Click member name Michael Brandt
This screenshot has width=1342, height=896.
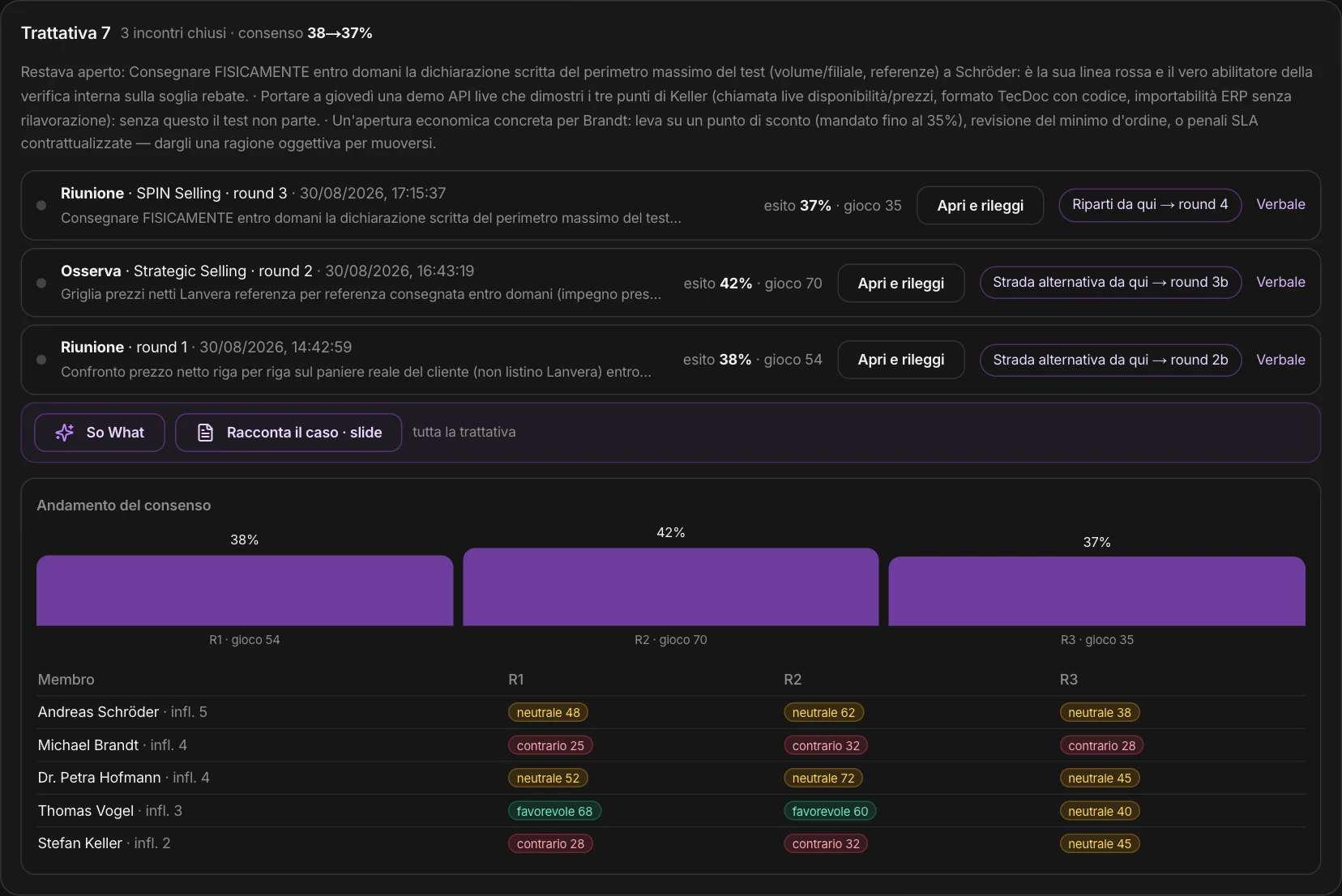(88, 745)
